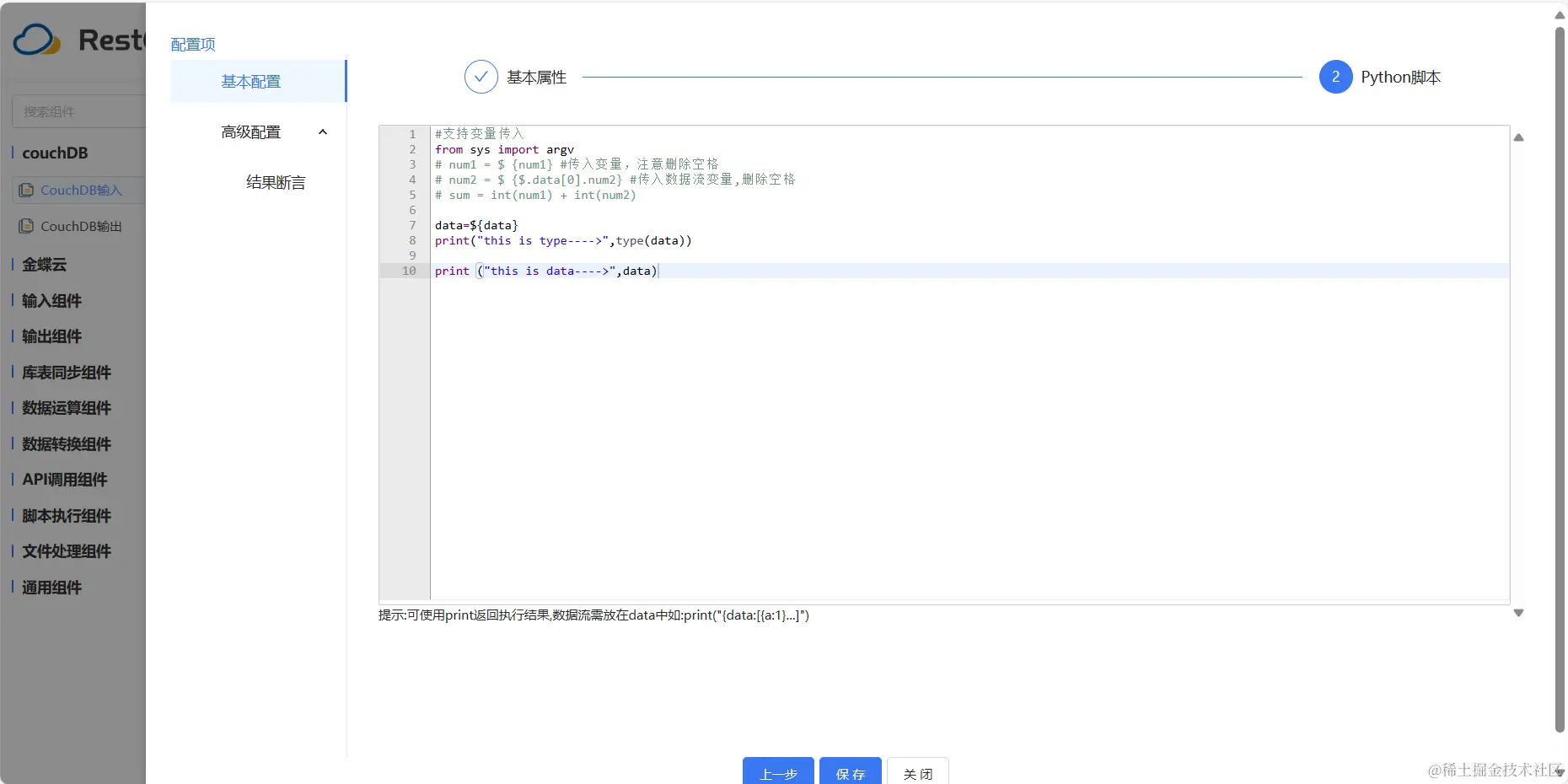
Task: Expand the API调用组件 group
Action: pos(65,480)
